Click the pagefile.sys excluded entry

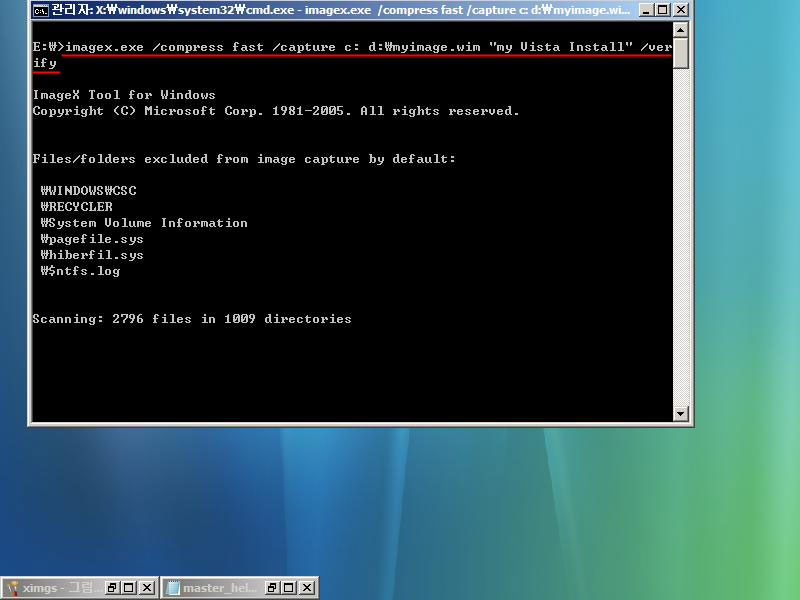pyautogui.click(x=92, y=239)
